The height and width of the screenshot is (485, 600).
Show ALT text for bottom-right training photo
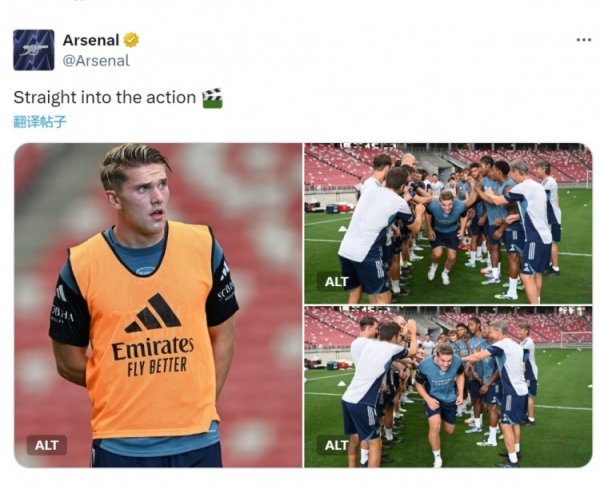coord(337,445)
